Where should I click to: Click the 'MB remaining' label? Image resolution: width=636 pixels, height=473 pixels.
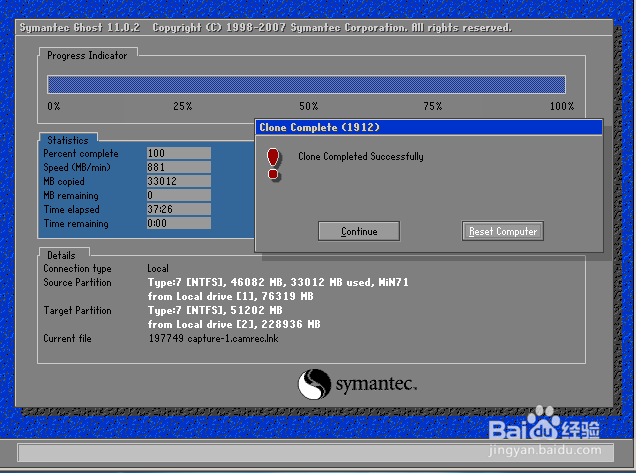point(71,196)
